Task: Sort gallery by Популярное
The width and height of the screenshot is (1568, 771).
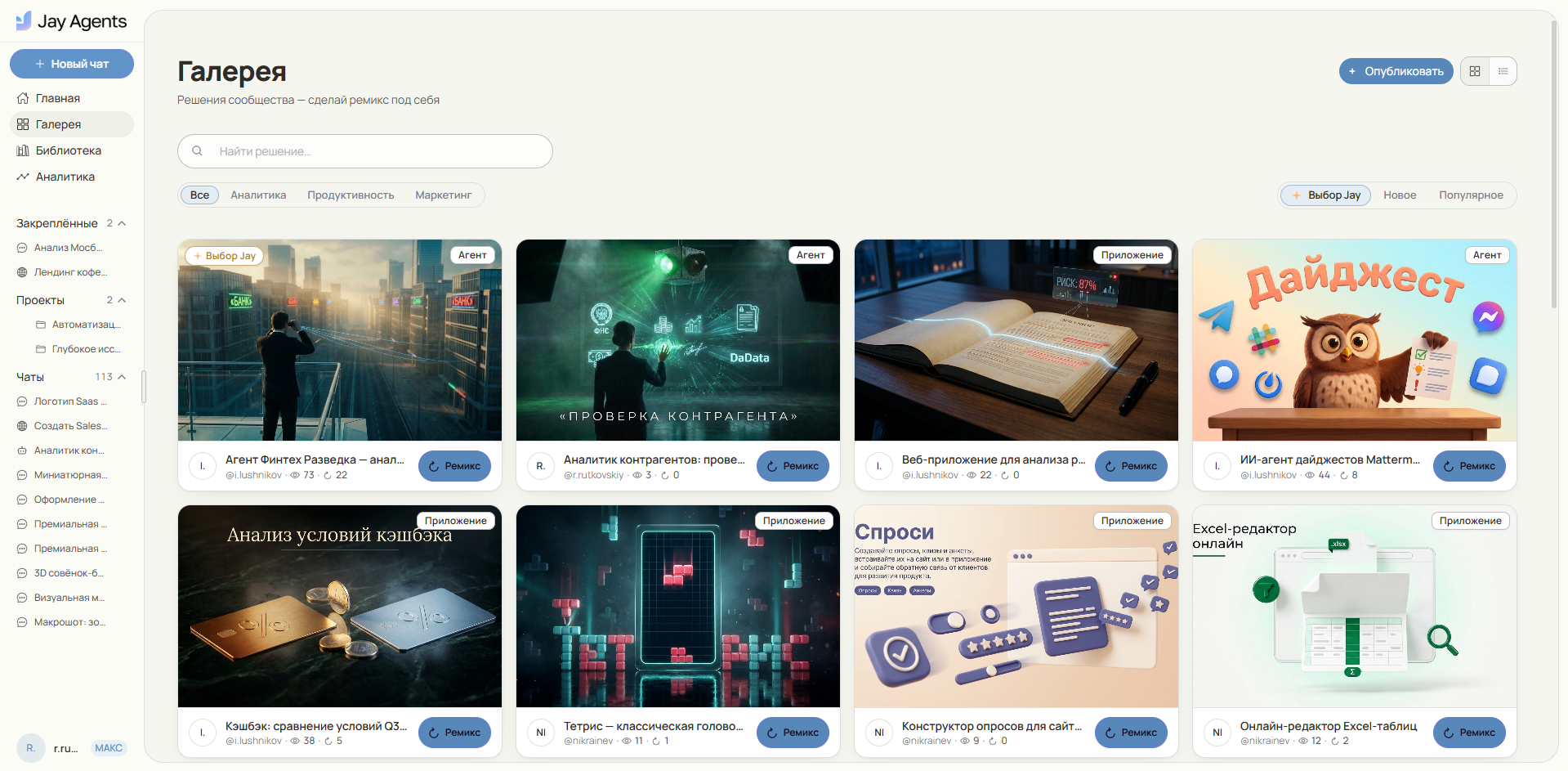Action: click(1471, 195)
